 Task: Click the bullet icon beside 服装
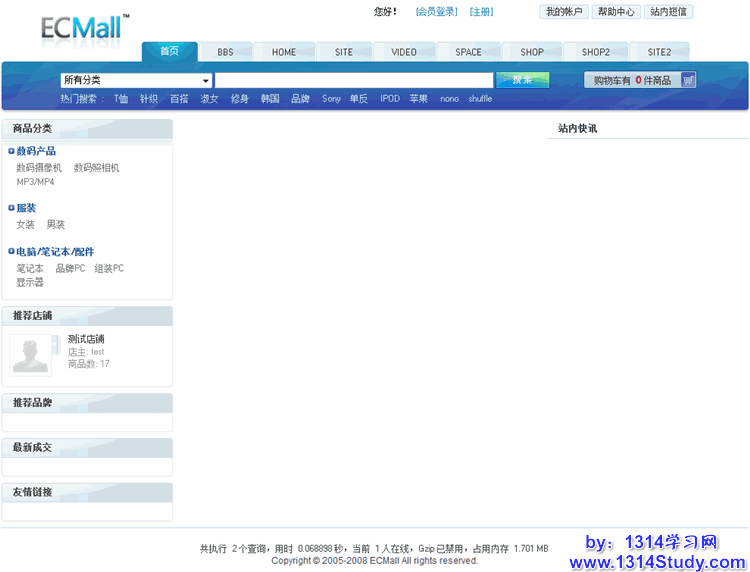point(11,208)
